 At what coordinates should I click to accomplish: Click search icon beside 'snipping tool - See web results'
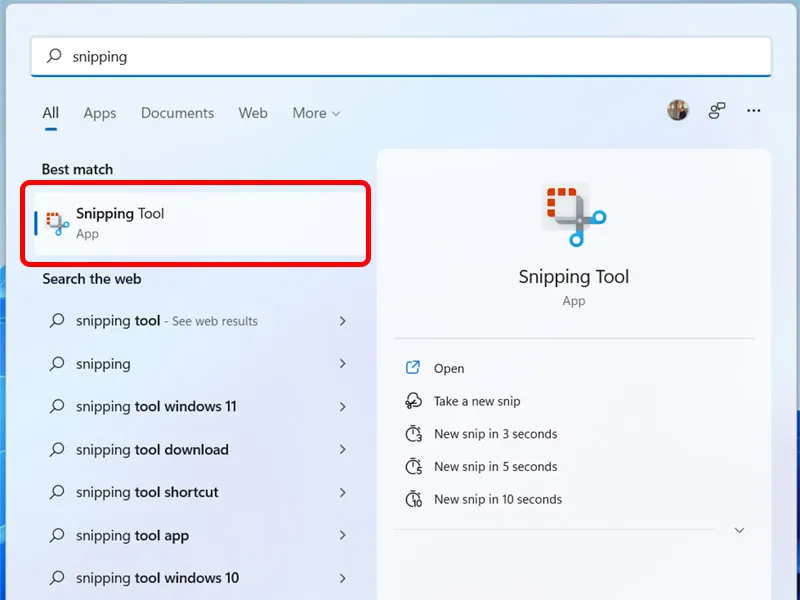57,320
